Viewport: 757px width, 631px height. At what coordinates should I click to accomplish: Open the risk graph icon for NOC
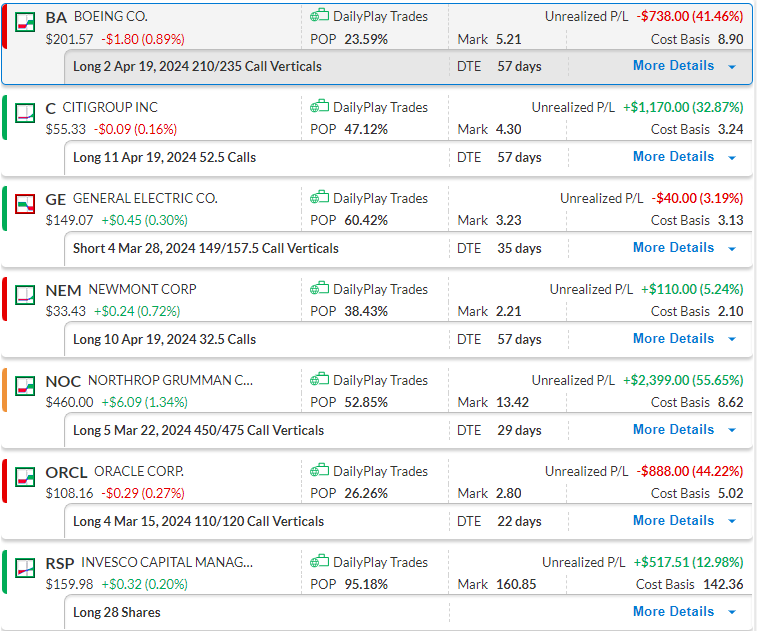(x=25, y=386)
